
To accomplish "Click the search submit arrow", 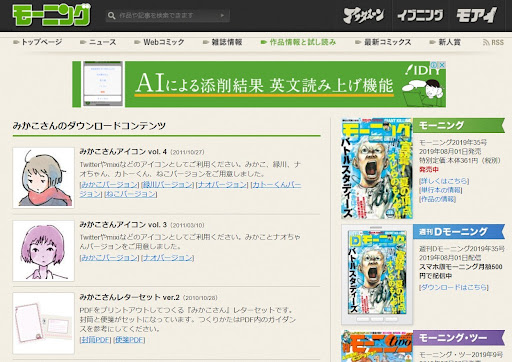I will tap(222, 15).
